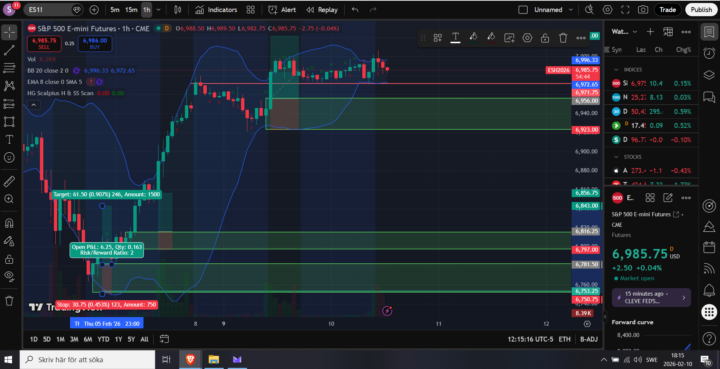
Task: Enter fullscreen mode
Action: [625, 10]
